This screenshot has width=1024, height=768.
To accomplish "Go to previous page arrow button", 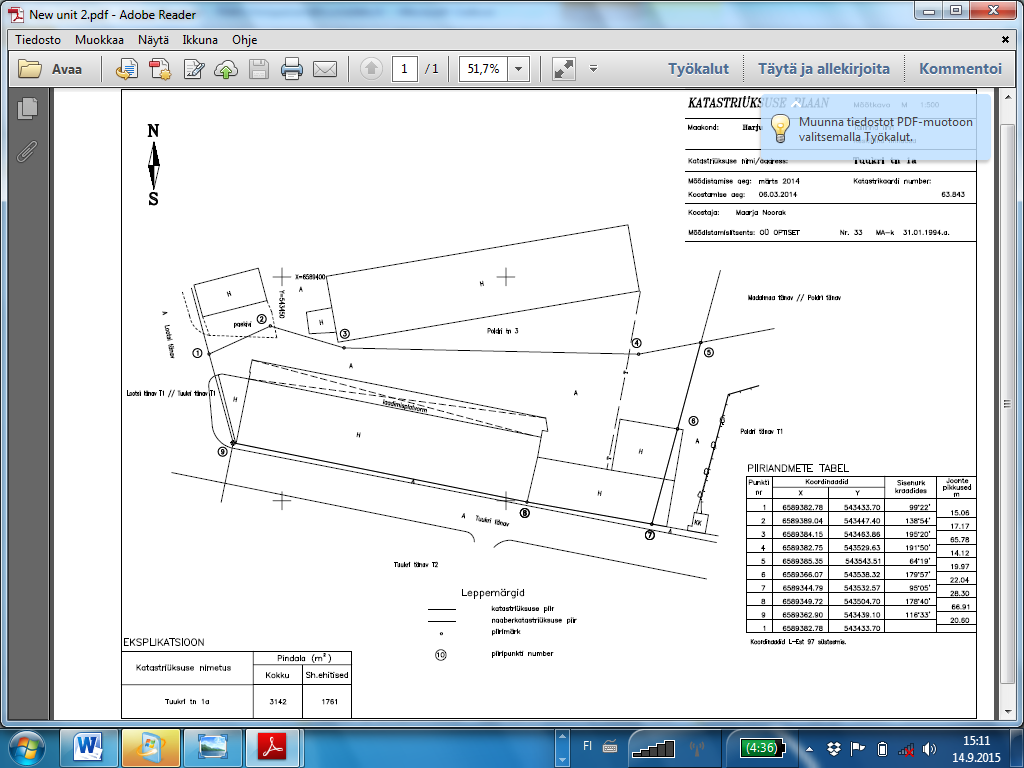I will pos(371,69).
